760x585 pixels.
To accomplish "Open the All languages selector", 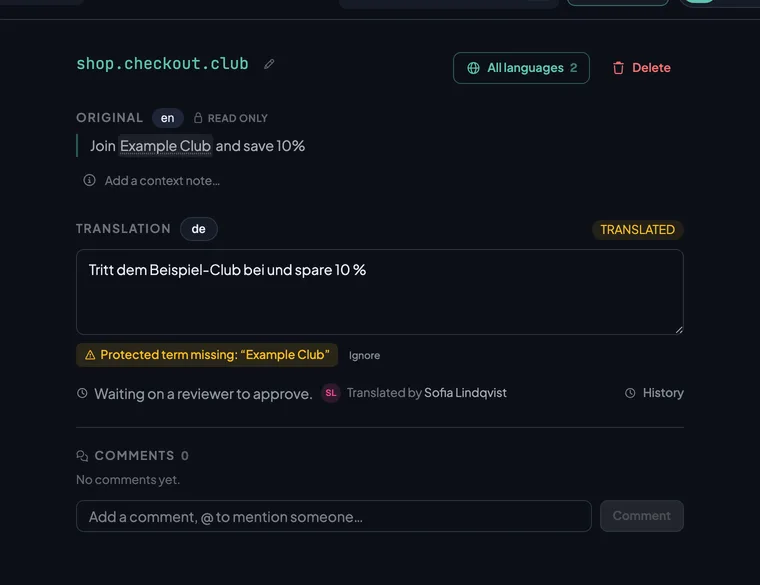I will click(x=521, y=68).
